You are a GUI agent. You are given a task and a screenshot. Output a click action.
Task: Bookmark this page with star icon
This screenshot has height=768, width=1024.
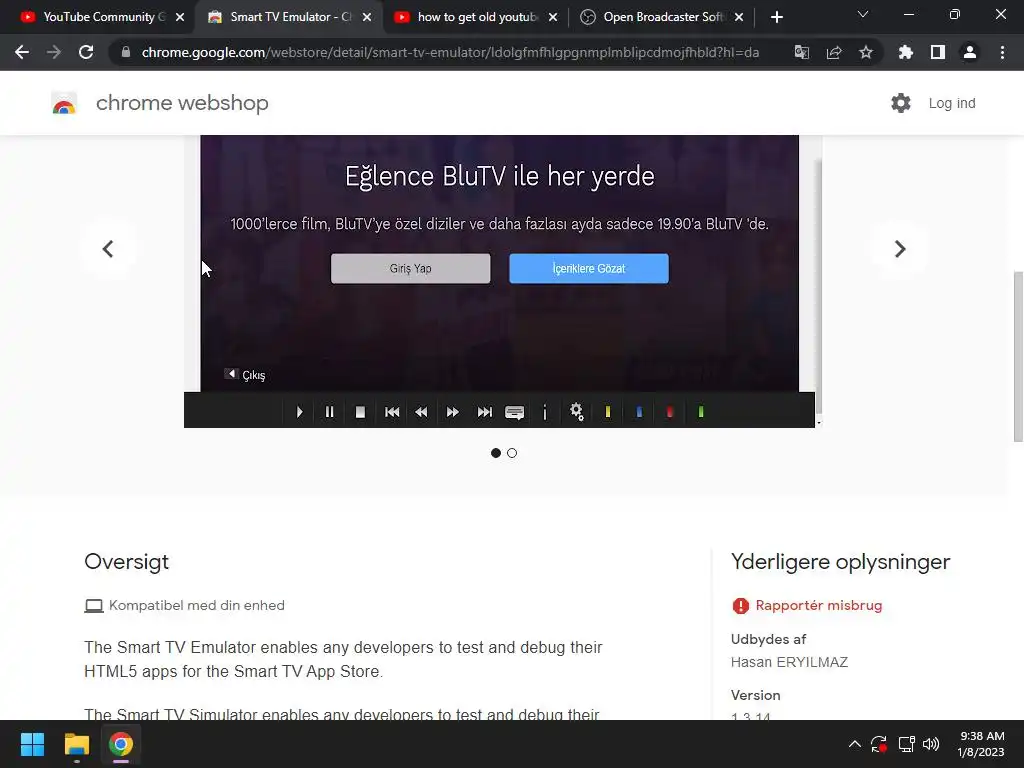(x=866, y=52)
